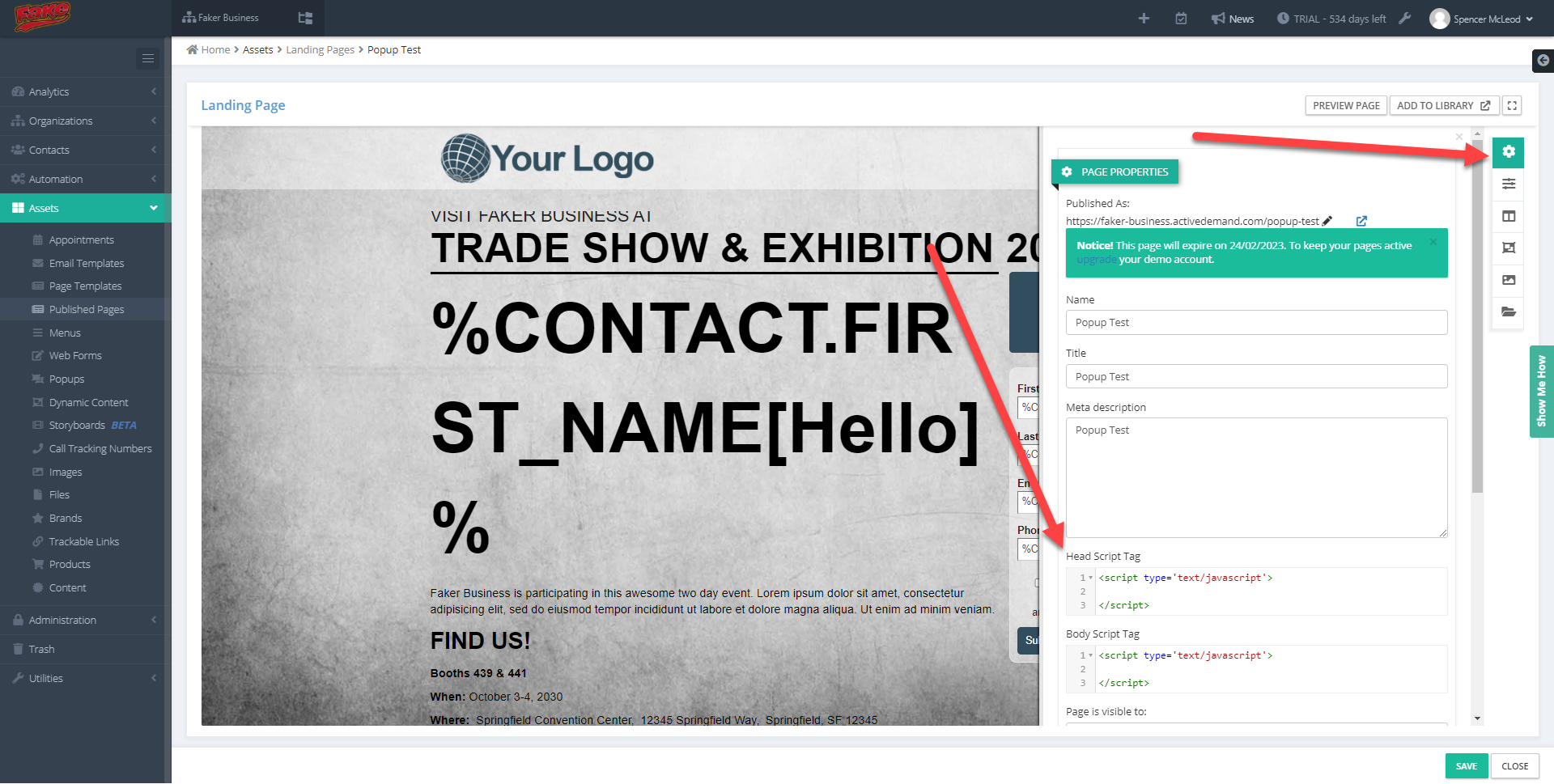Click the plus add-new icon in top bar
The width and height of the screenshot is (1554, 784).
[x=1144, y=19]
